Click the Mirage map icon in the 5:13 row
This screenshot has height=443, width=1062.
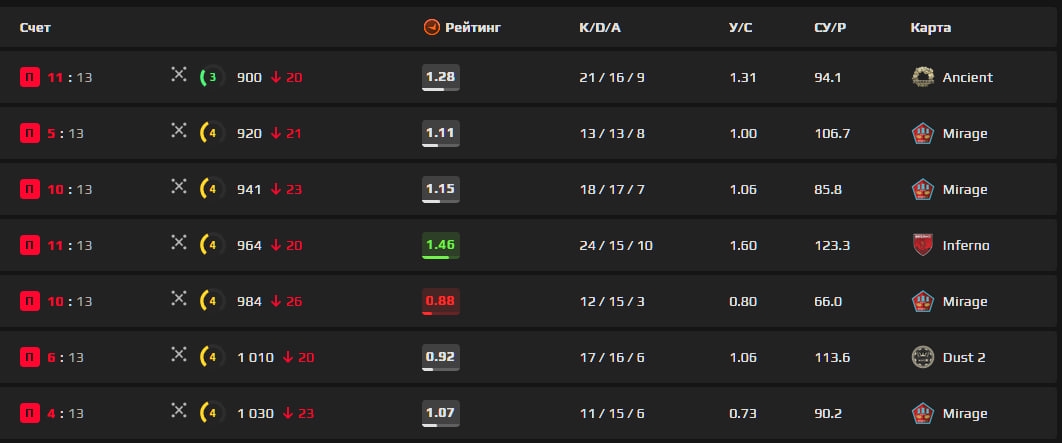922,133
